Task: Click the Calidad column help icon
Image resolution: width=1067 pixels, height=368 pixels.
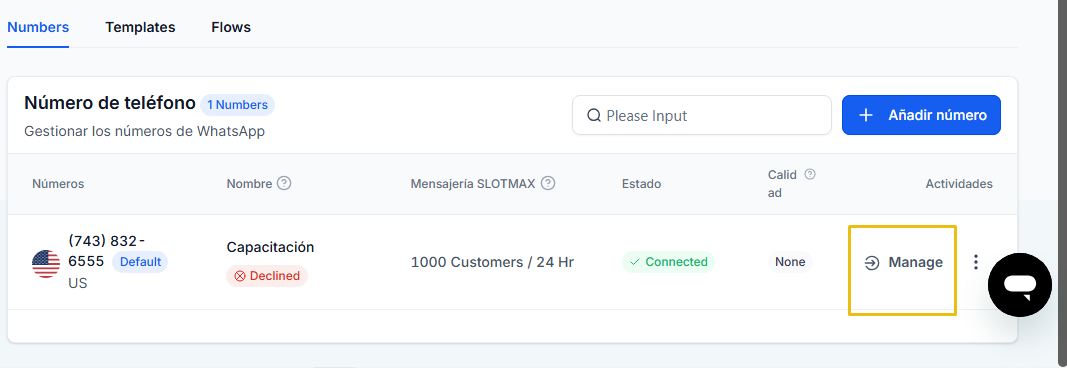Action: tap(810, 174)
